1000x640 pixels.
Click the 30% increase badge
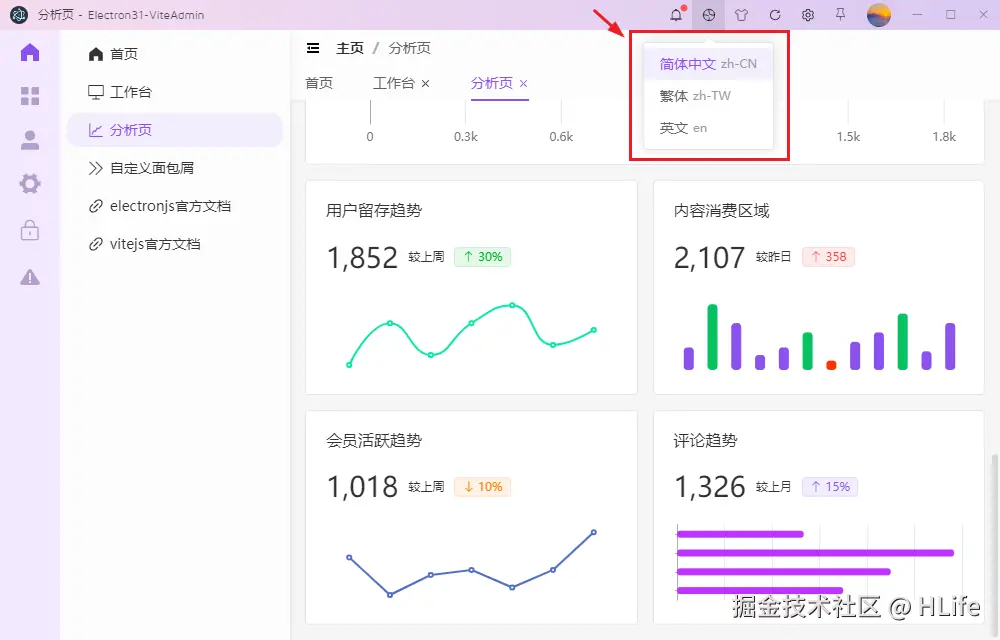(482, 257)
